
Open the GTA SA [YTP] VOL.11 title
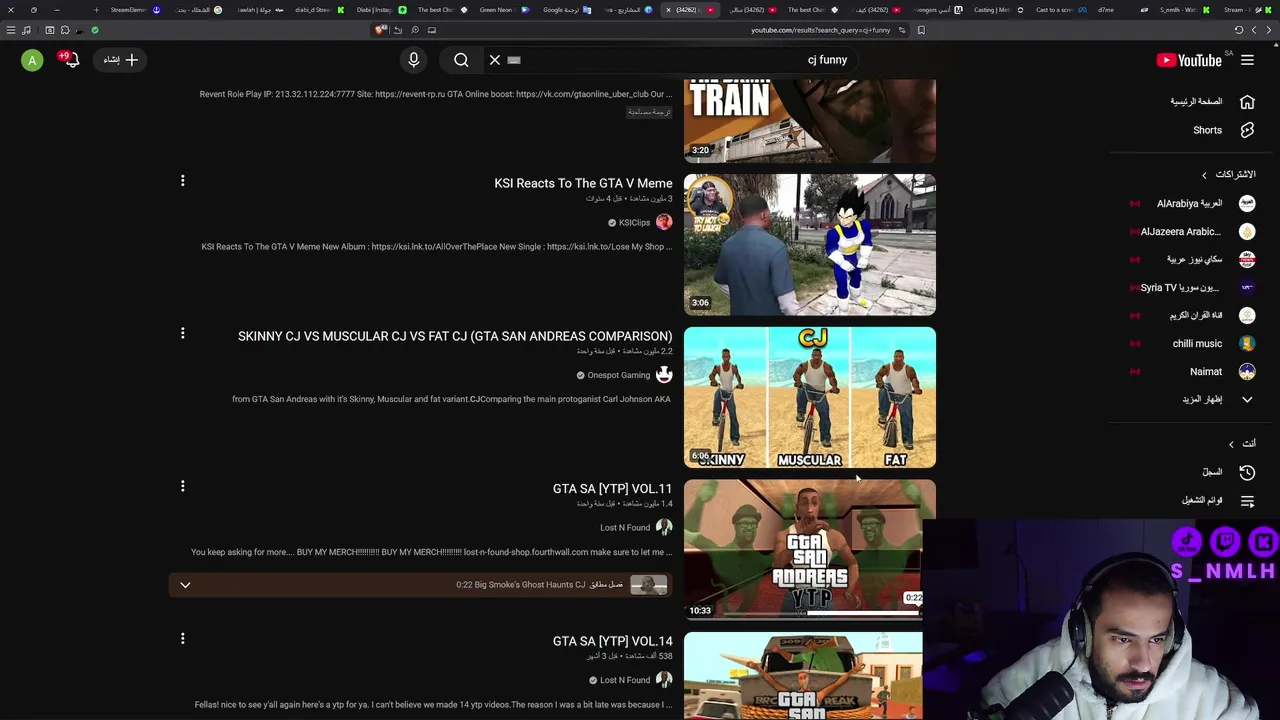[612, 489]
